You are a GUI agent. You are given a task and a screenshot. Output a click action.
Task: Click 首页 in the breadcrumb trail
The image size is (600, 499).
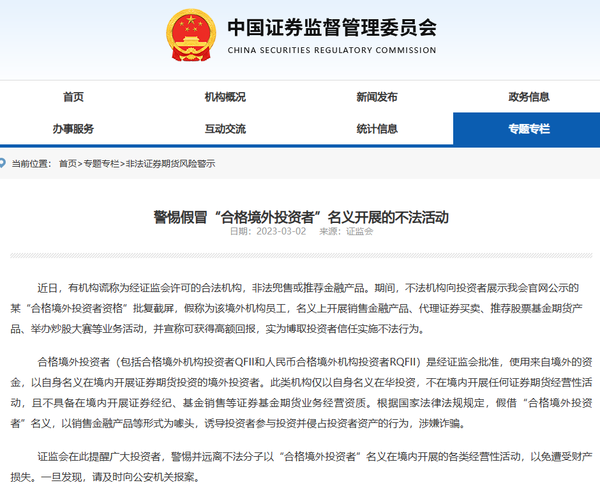(67, 162)
